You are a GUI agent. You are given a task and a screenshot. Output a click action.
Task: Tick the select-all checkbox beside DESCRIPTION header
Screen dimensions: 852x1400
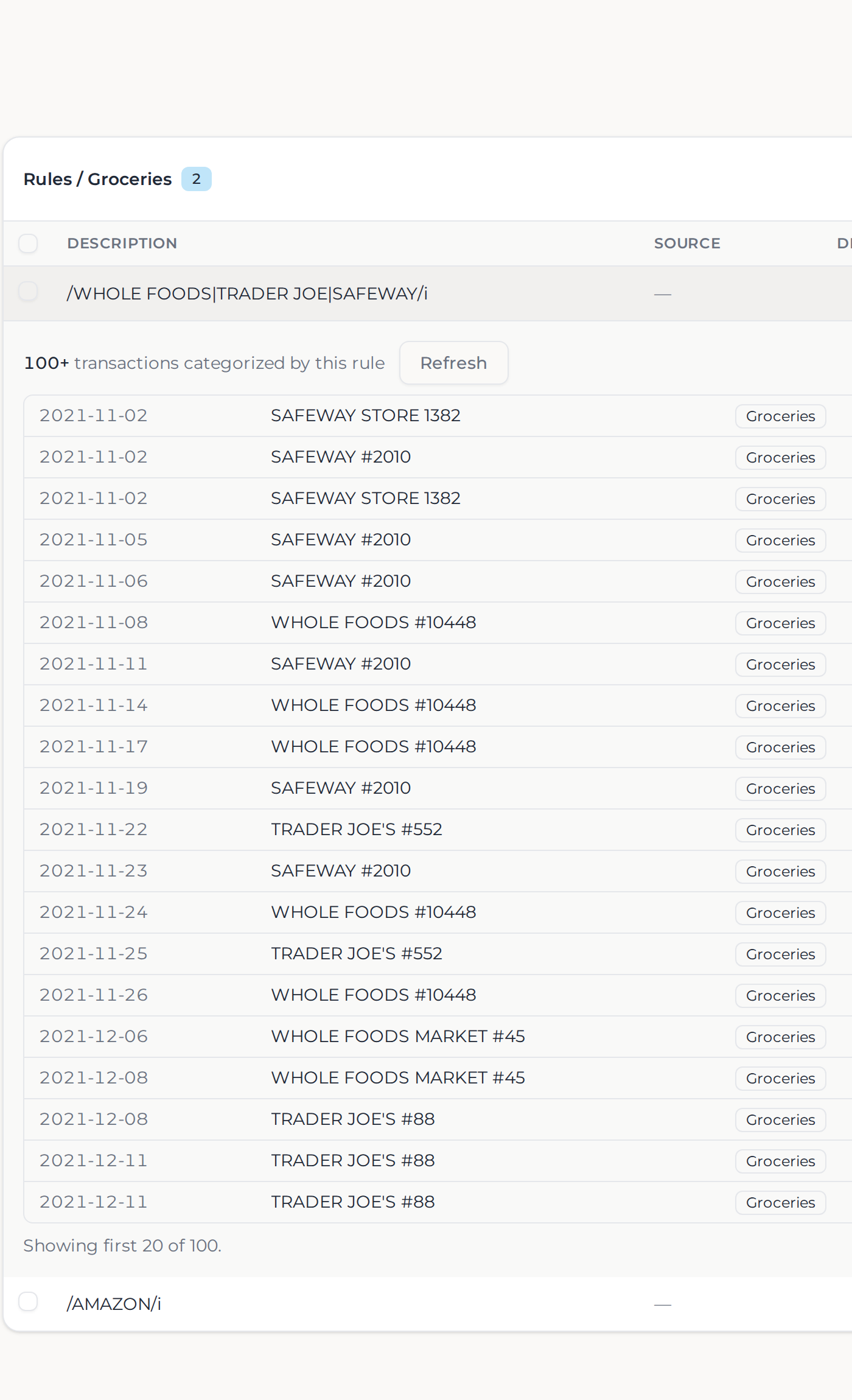click(x=28, y=243)
